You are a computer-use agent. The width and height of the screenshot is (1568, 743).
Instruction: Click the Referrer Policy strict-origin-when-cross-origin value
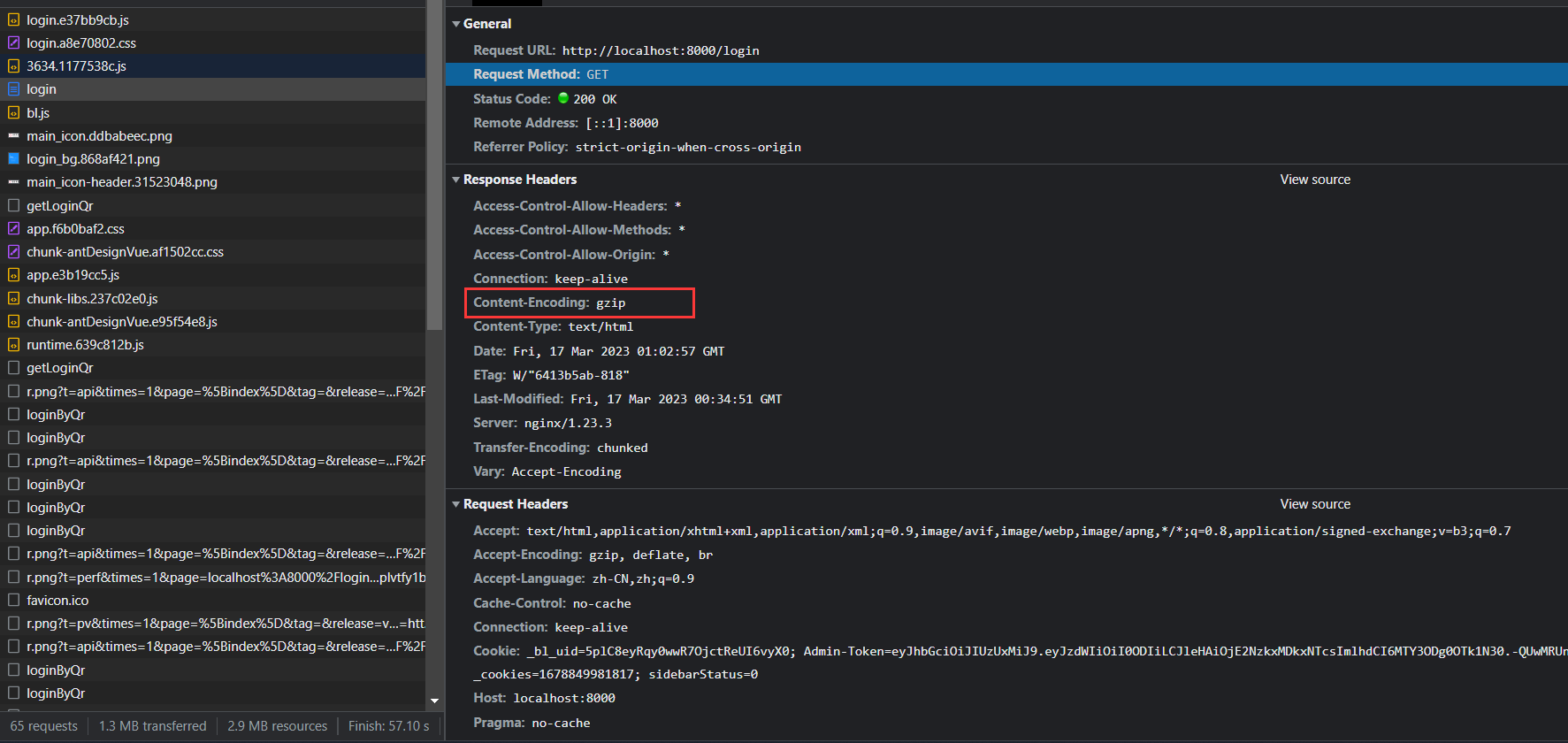click(688, 147)
